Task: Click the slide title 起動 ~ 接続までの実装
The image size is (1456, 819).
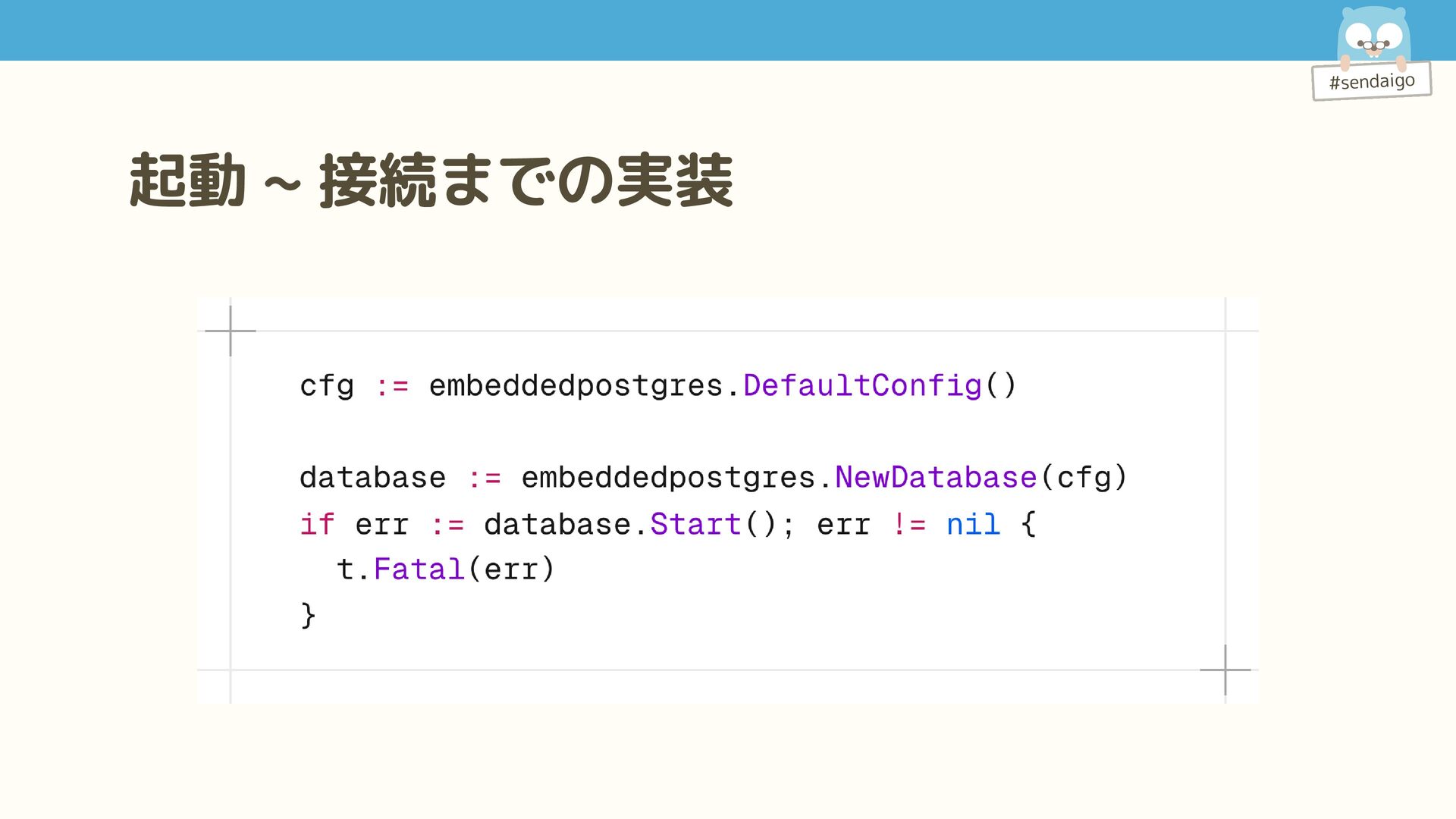Action: 431,180
